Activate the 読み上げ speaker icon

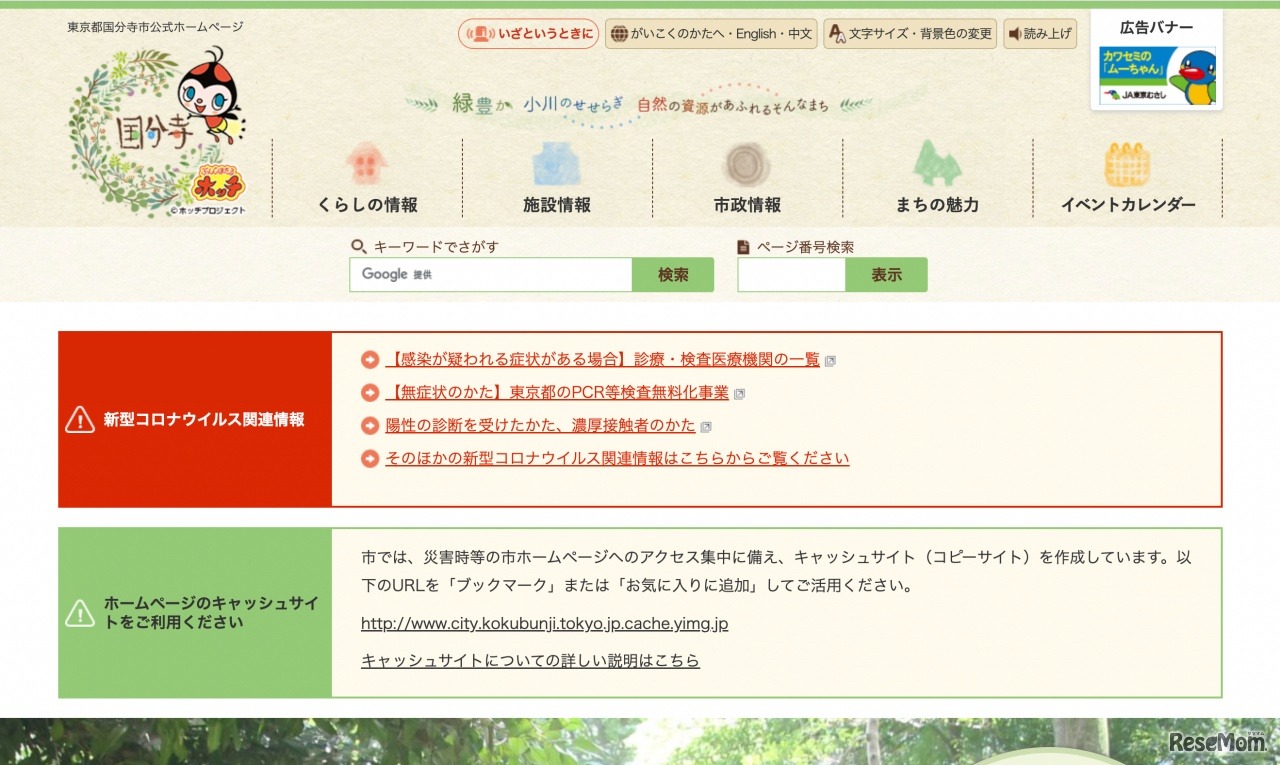tap(1015, 33)
